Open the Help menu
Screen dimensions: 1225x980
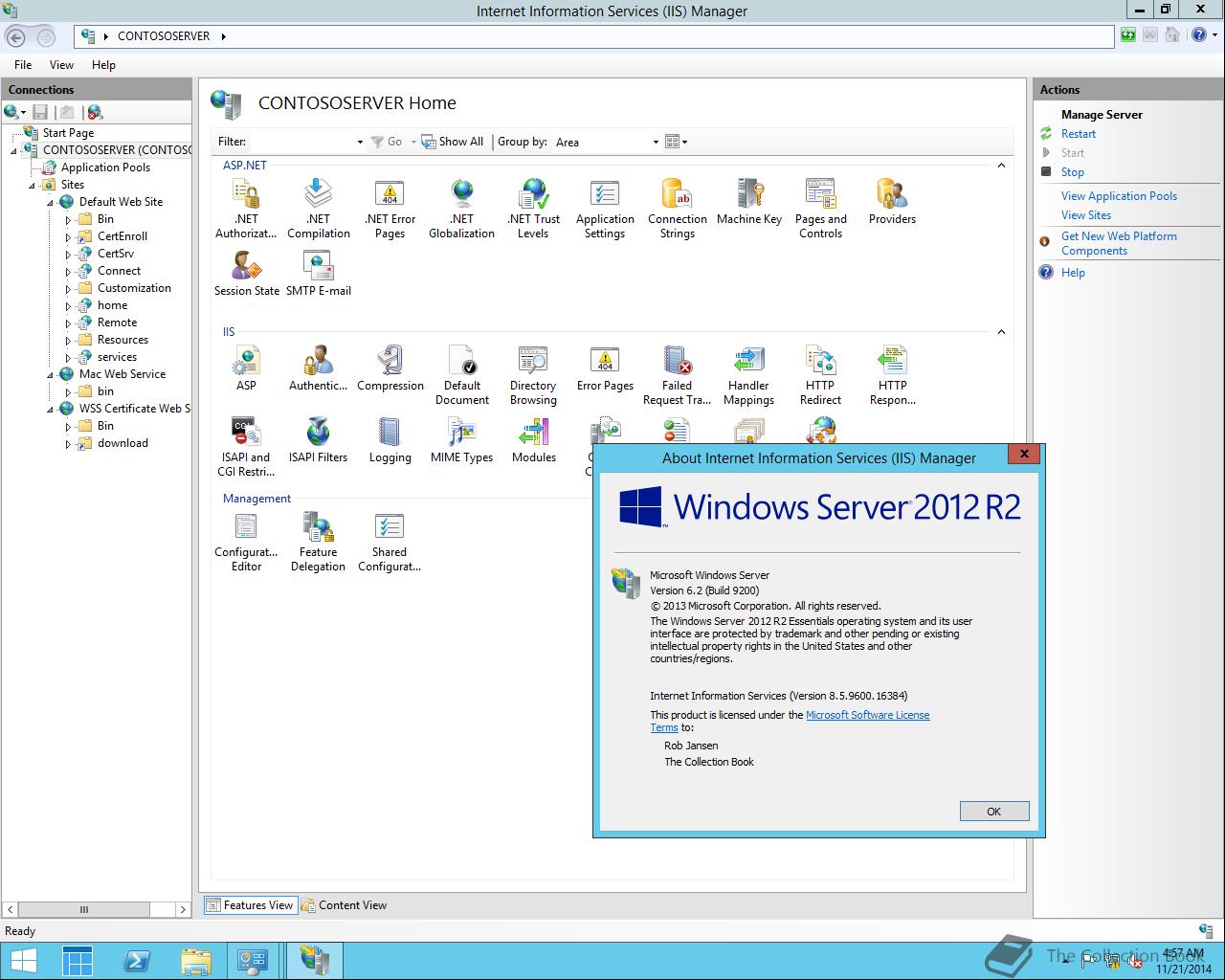point(103,65)
